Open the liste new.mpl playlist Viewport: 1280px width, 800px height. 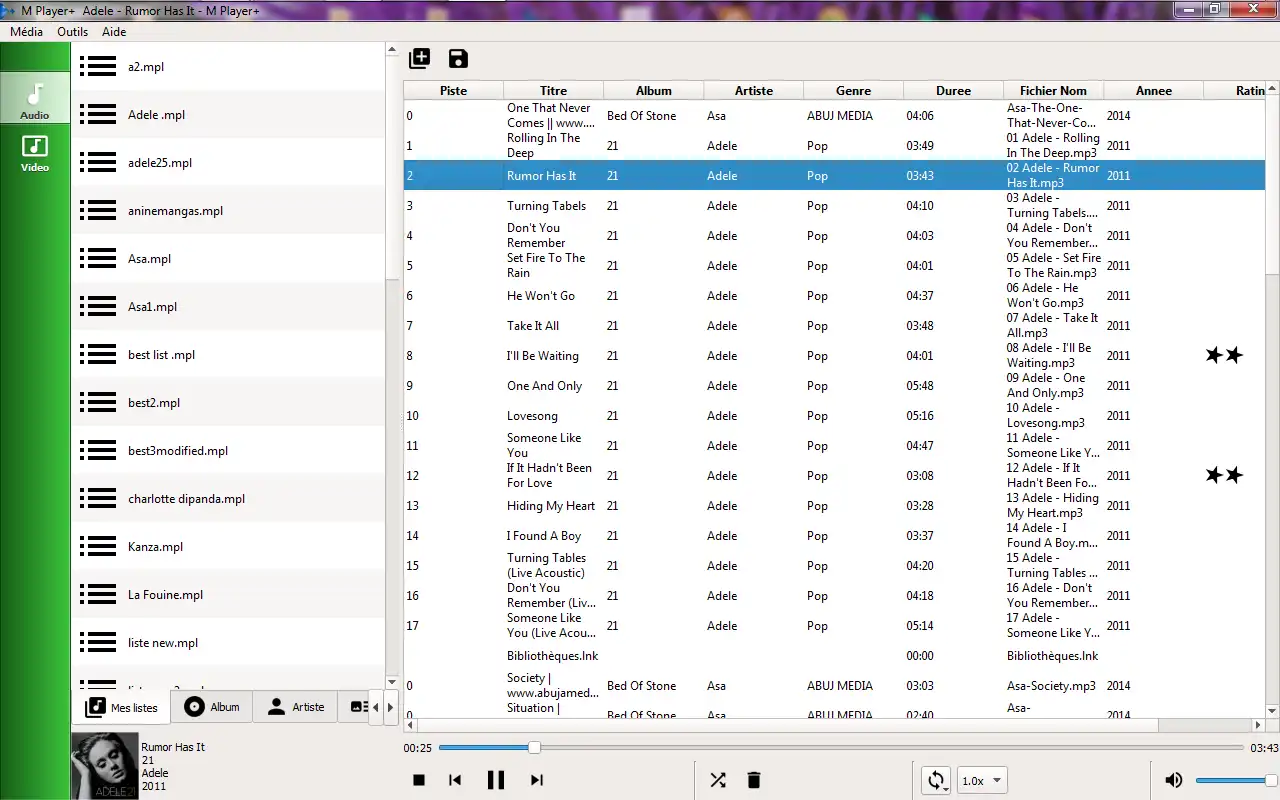coord(228,643)
